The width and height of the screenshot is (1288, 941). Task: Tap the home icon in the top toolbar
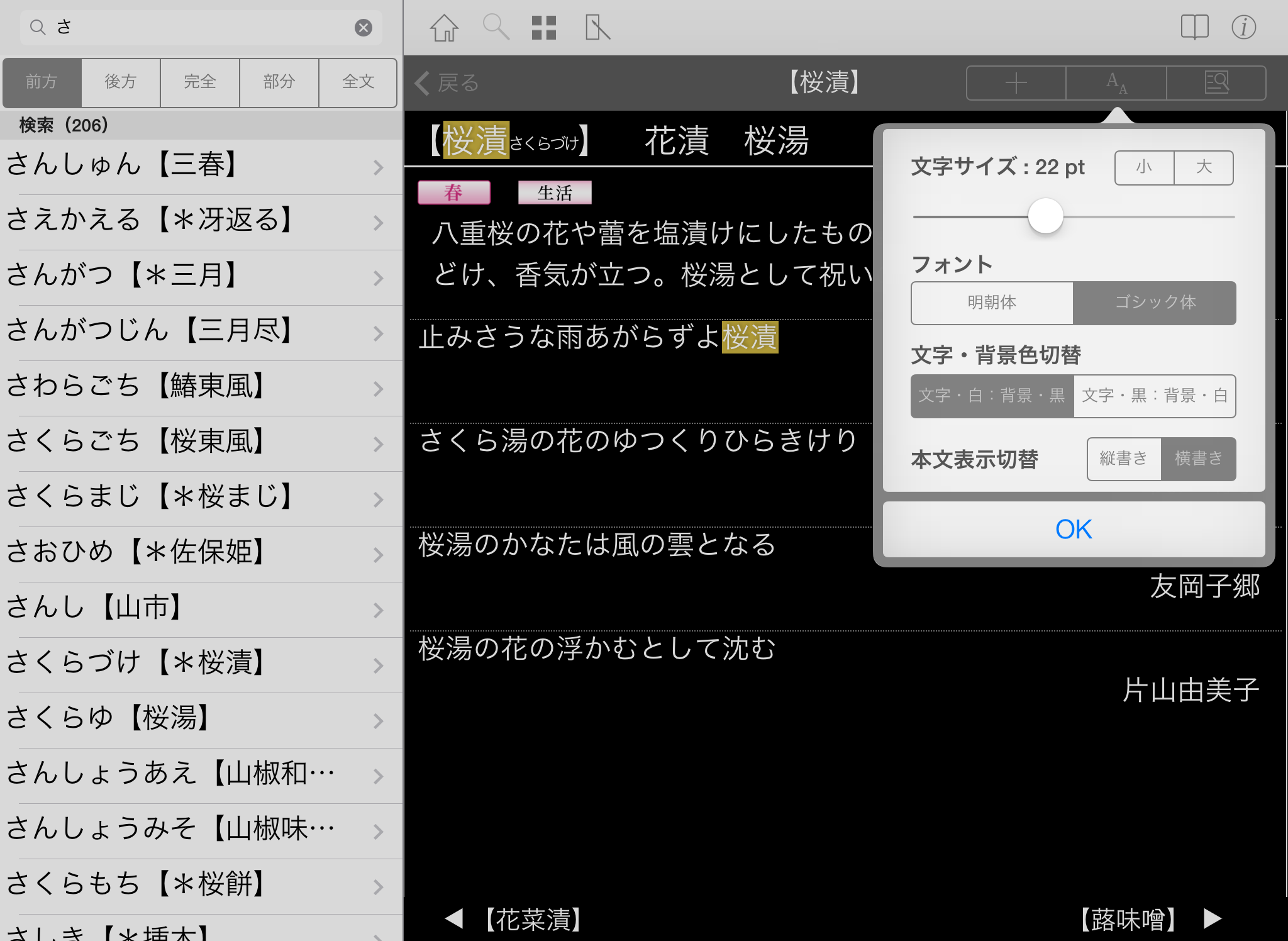[x=444, y=28]
